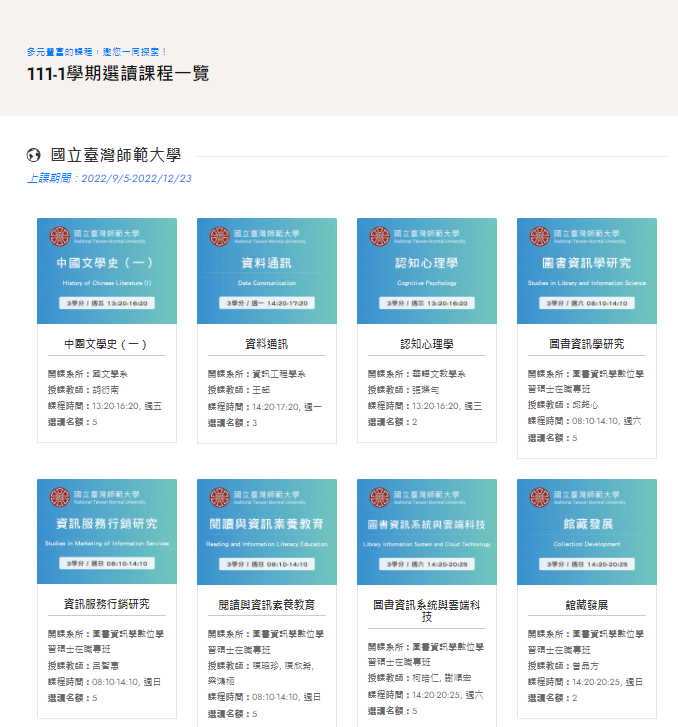678x727 pixels.
Task: Open the 館藏發展 Collection Development banner image
Action: (x=587, y=532)
